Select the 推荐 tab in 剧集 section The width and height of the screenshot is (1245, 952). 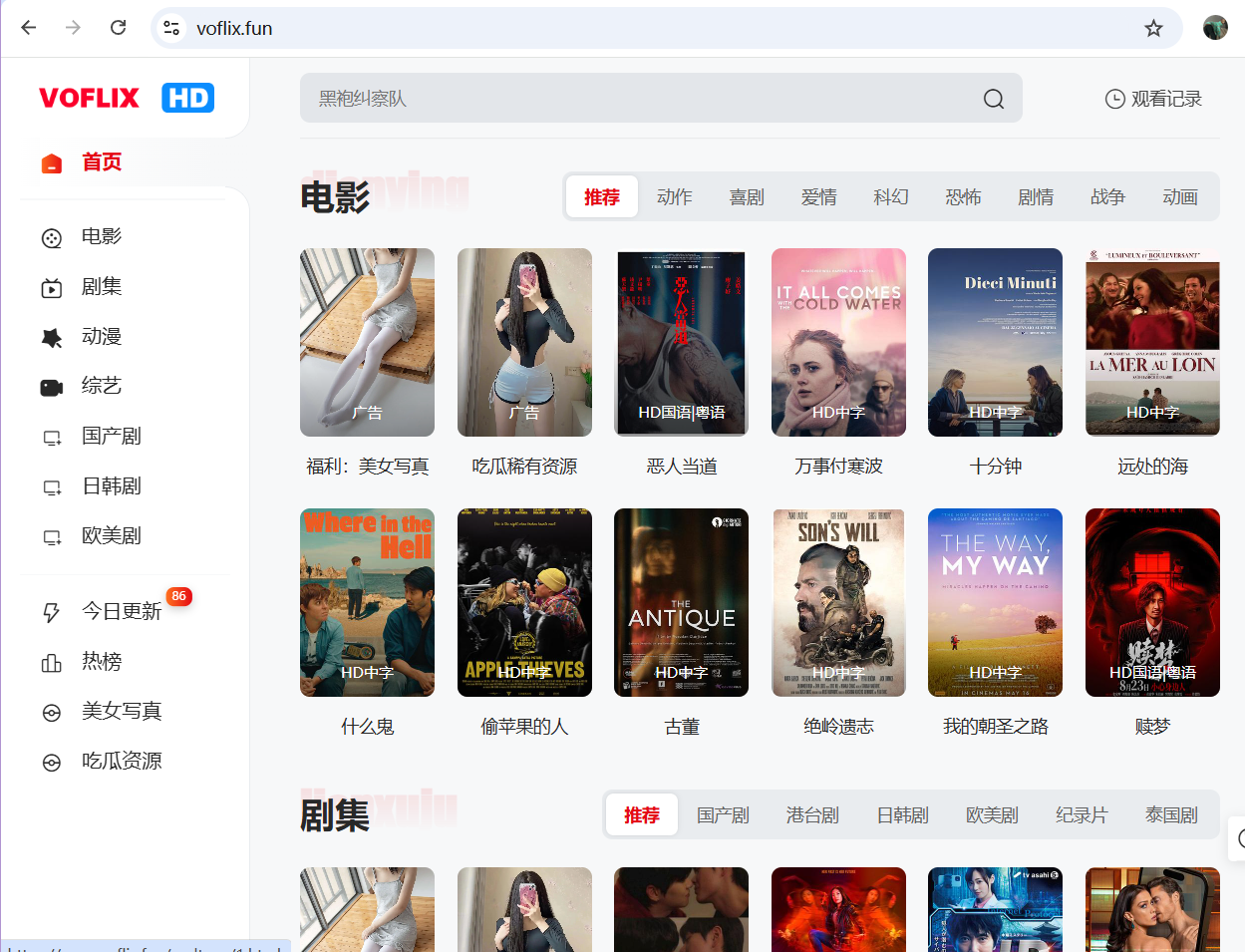[642, 815]
